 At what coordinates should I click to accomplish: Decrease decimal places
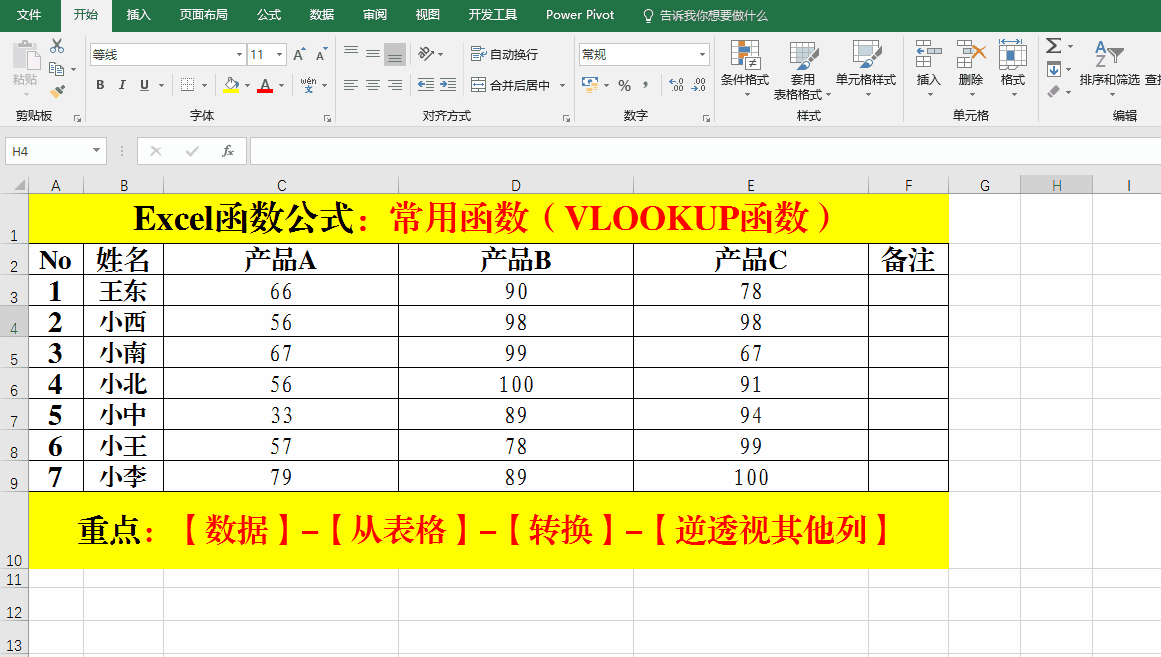pyautogui.click(x=698, y=85)
